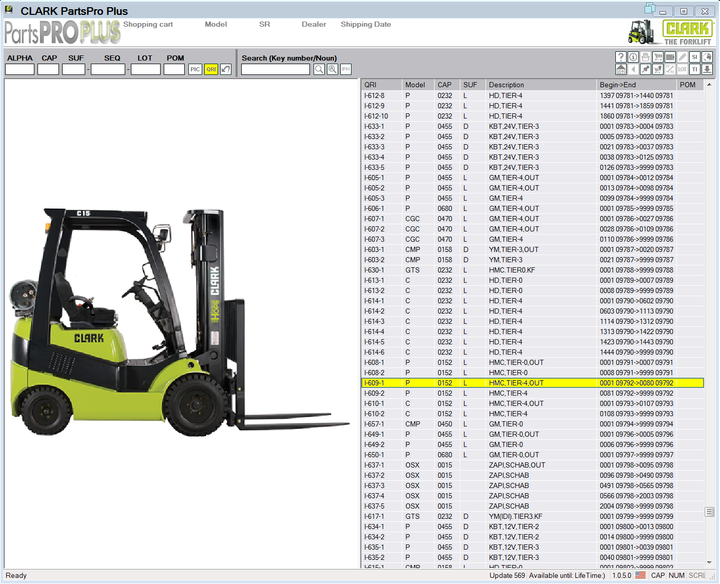Select row I-609-2 HMC,TIER-4

pyautogui.click(x=533, y=393)
